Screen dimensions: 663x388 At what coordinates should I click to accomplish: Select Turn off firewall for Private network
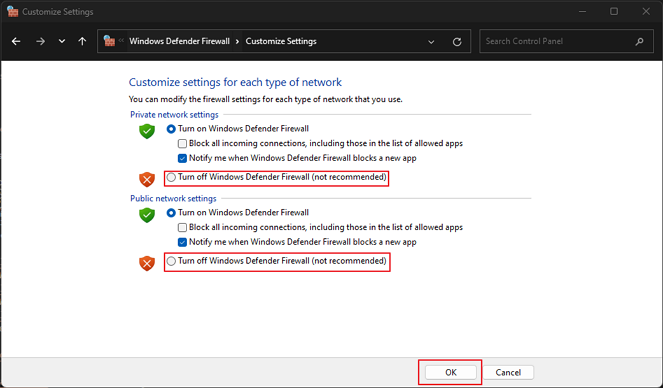pos(171,177)
